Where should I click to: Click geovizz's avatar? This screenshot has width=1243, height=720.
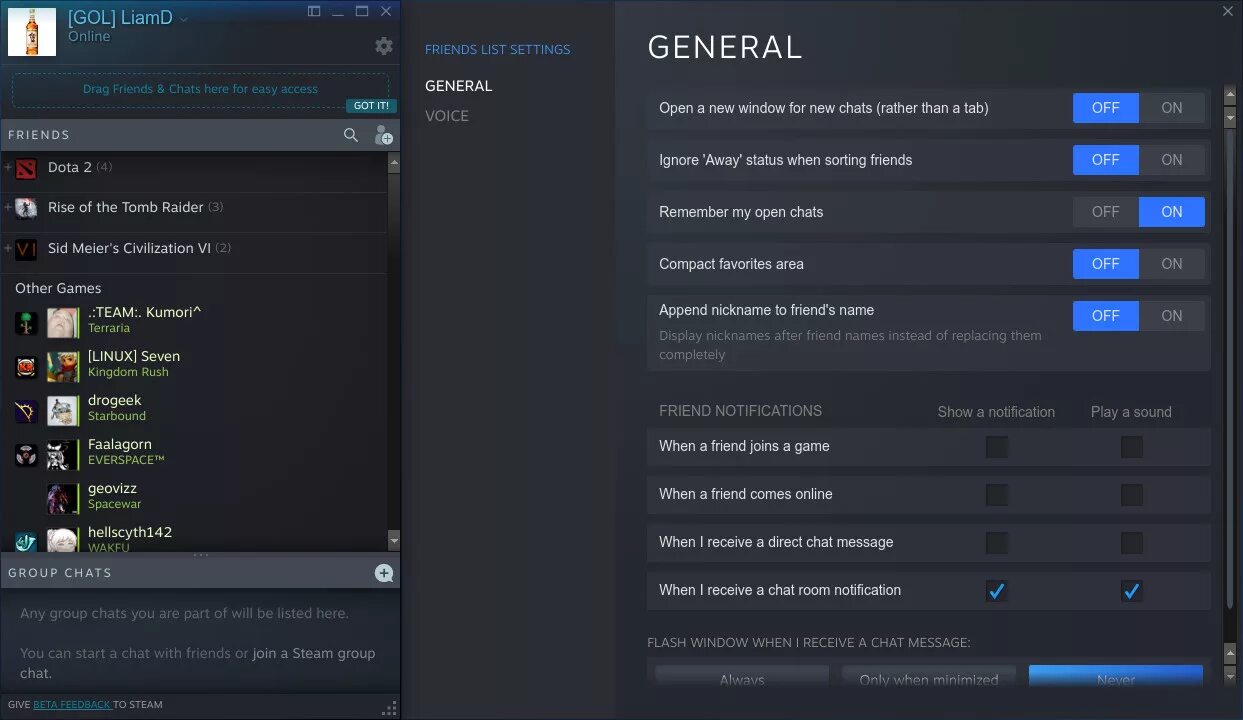(62, 499)
